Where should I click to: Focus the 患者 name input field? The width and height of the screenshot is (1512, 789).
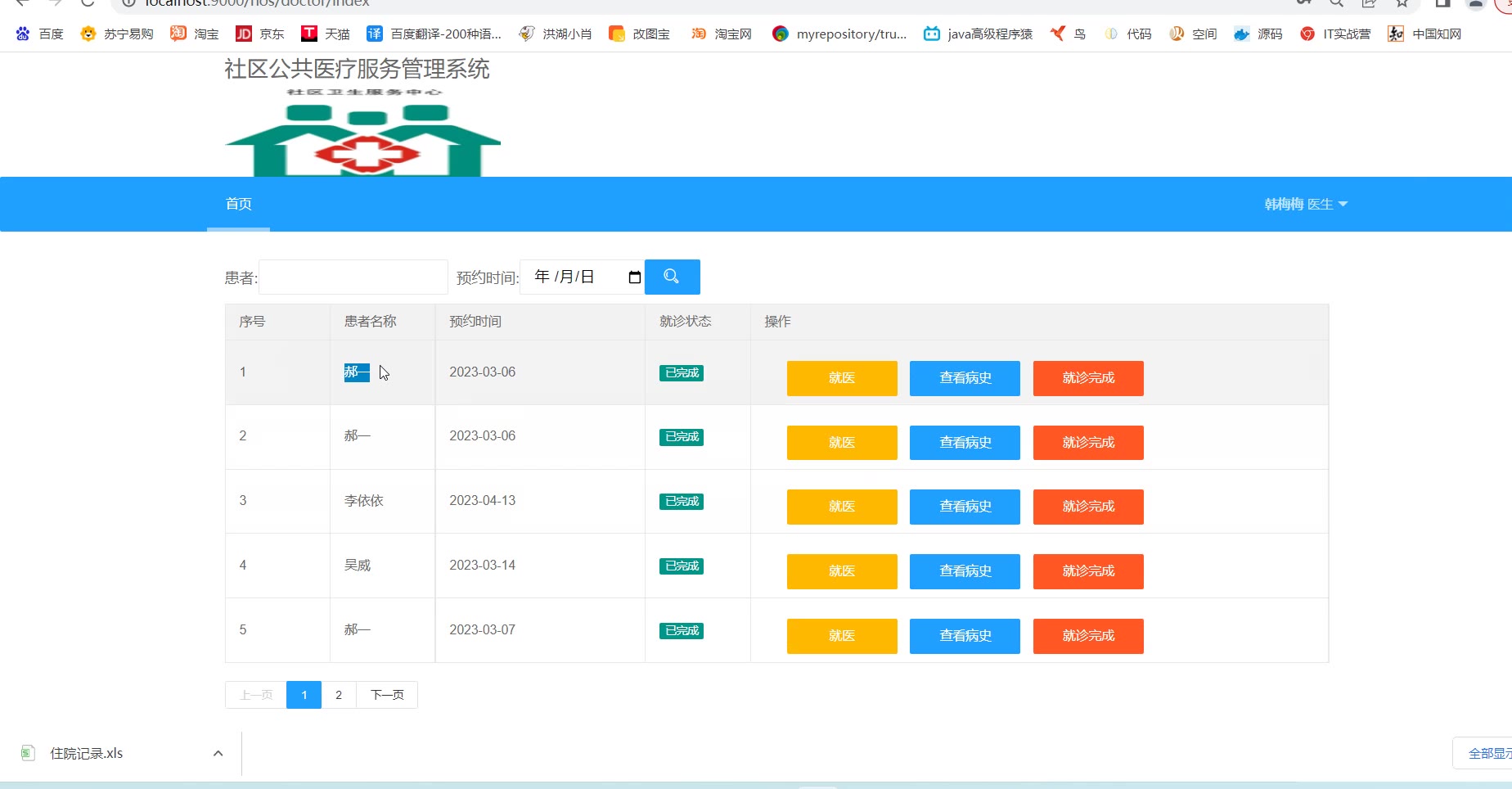pyautogui.click(x=353, y=277)
